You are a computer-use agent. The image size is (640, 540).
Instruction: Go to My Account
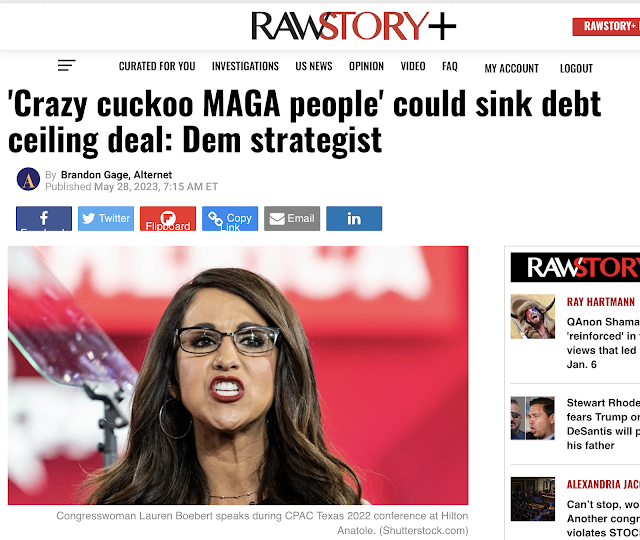tap(512, 68)
